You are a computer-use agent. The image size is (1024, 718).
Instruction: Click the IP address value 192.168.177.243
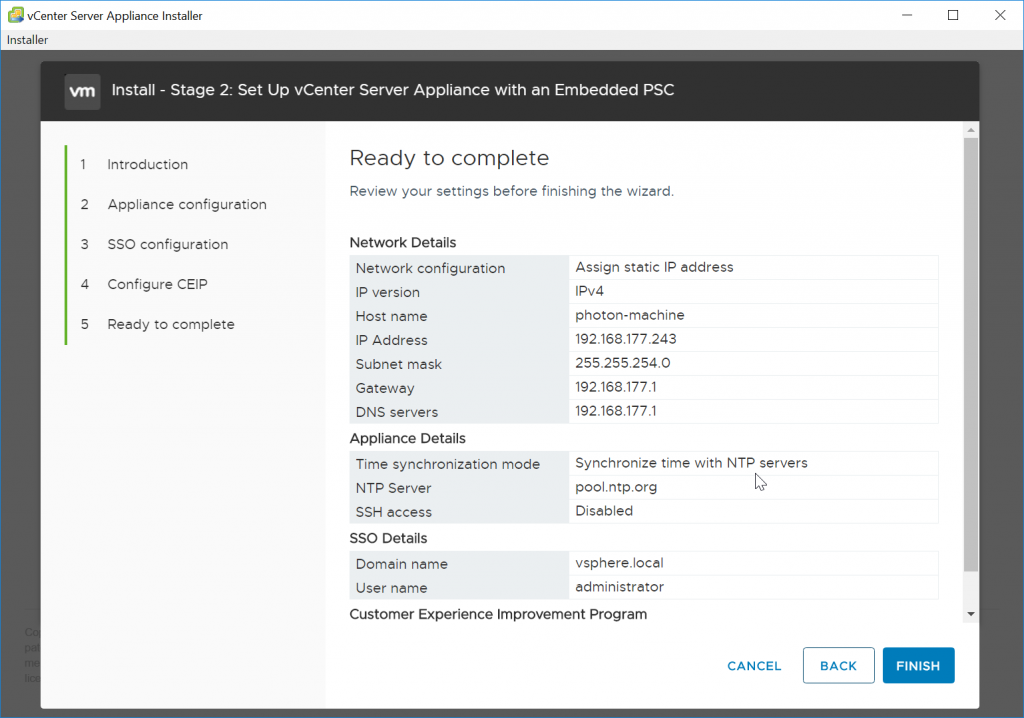pyautogui.click(x=626, y=339)
